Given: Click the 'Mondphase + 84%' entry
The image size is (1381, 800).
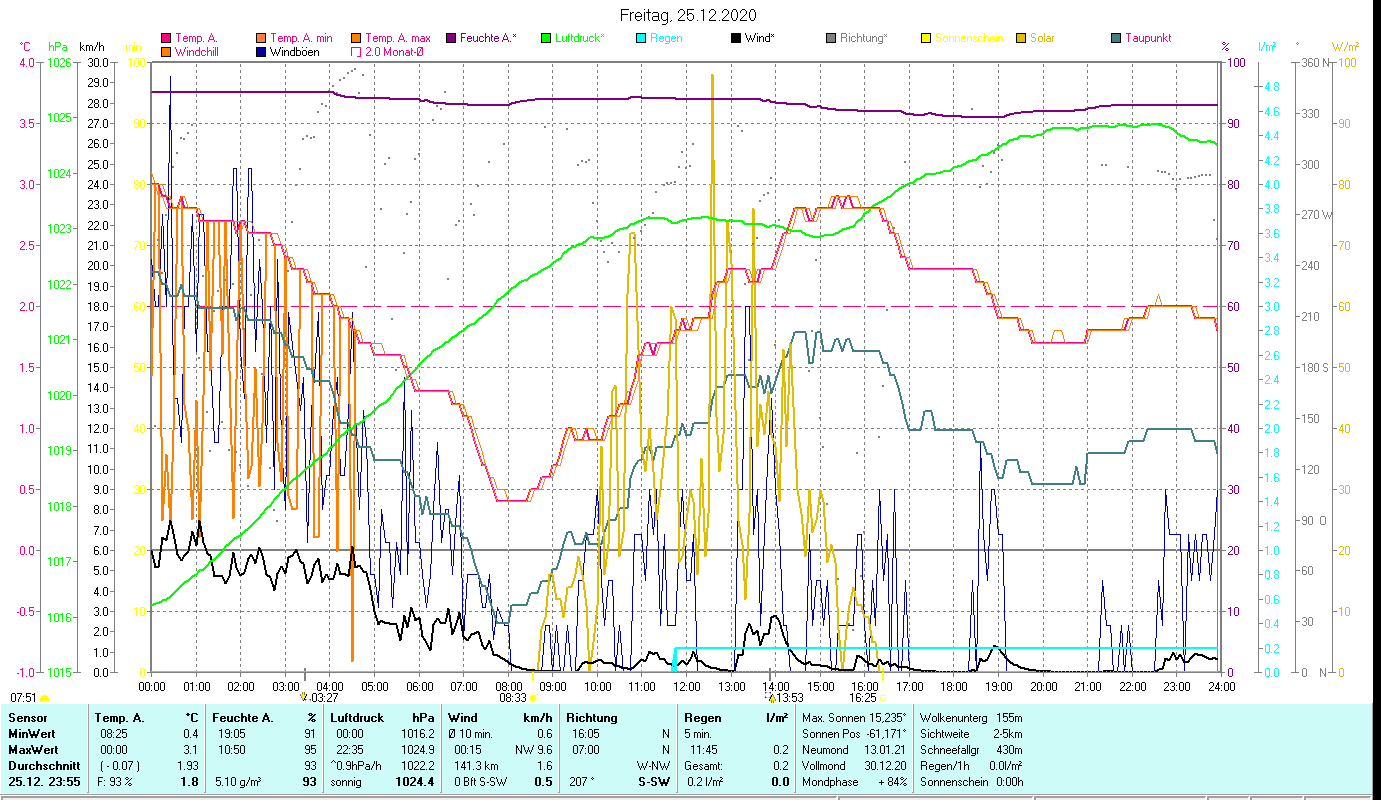Looking at the screenshot, I should [x=854, y=782].
